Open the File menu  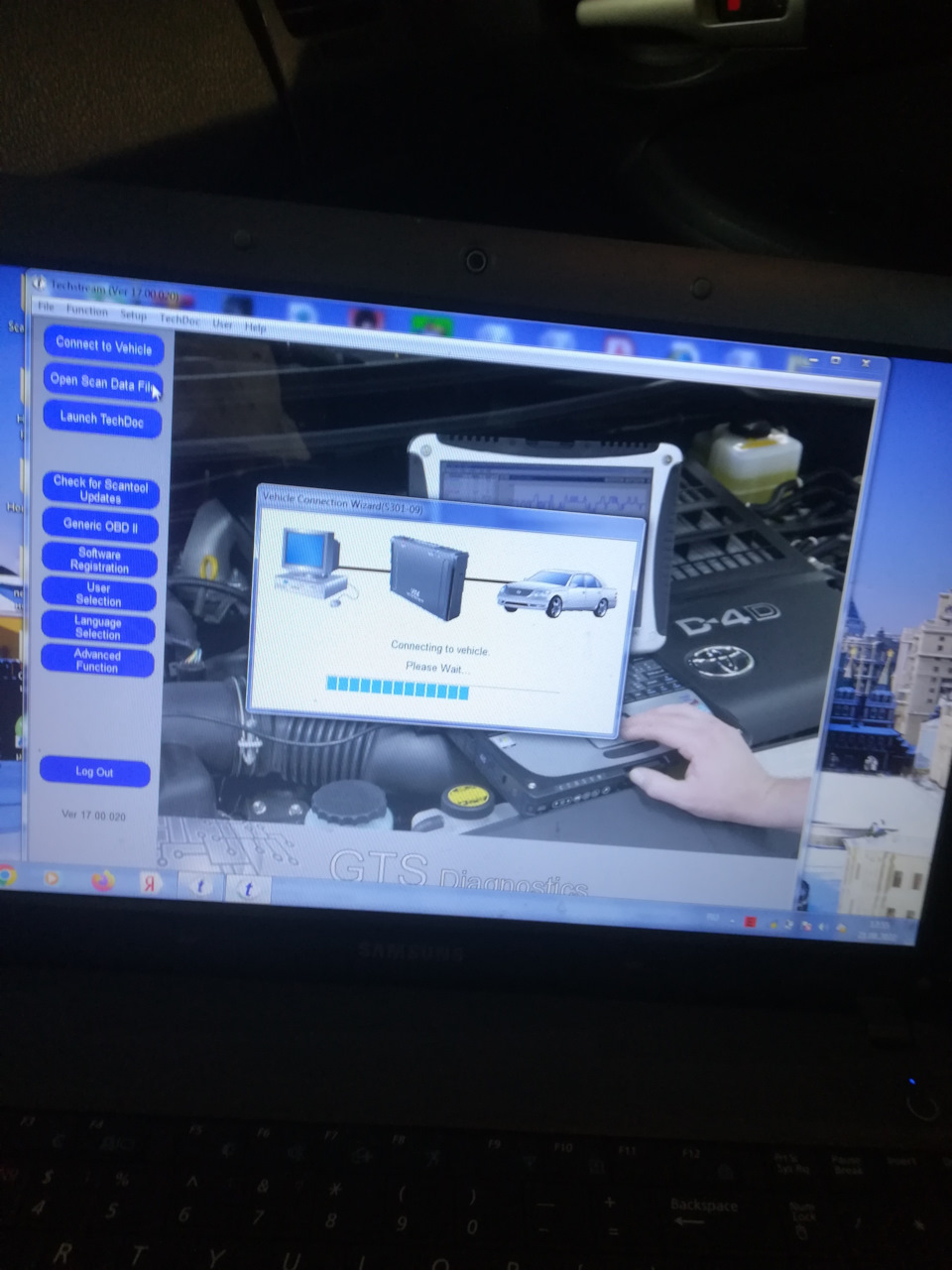(x=46, y=308)
